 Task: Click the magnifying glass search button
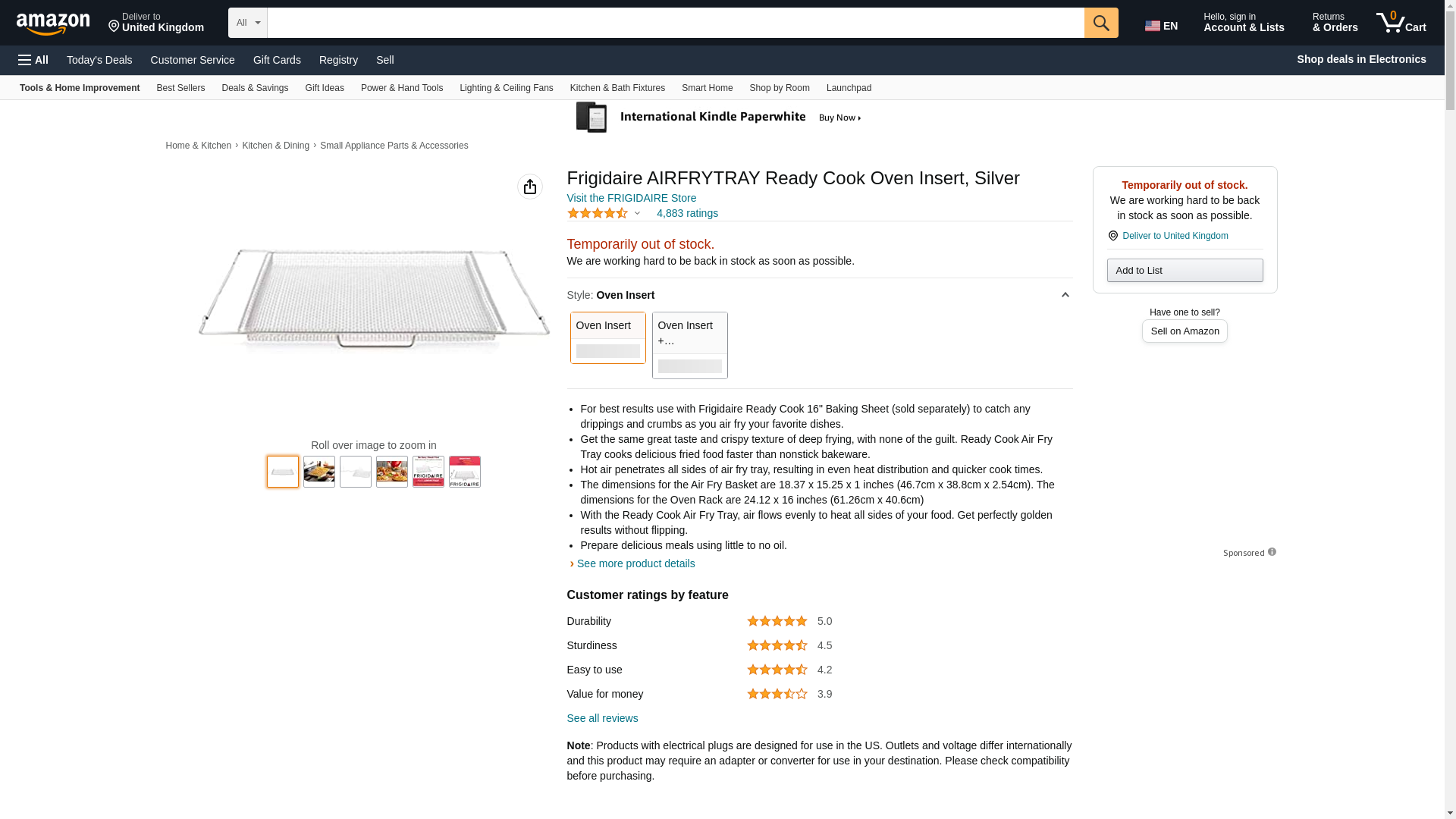(x=1100, y=23)
